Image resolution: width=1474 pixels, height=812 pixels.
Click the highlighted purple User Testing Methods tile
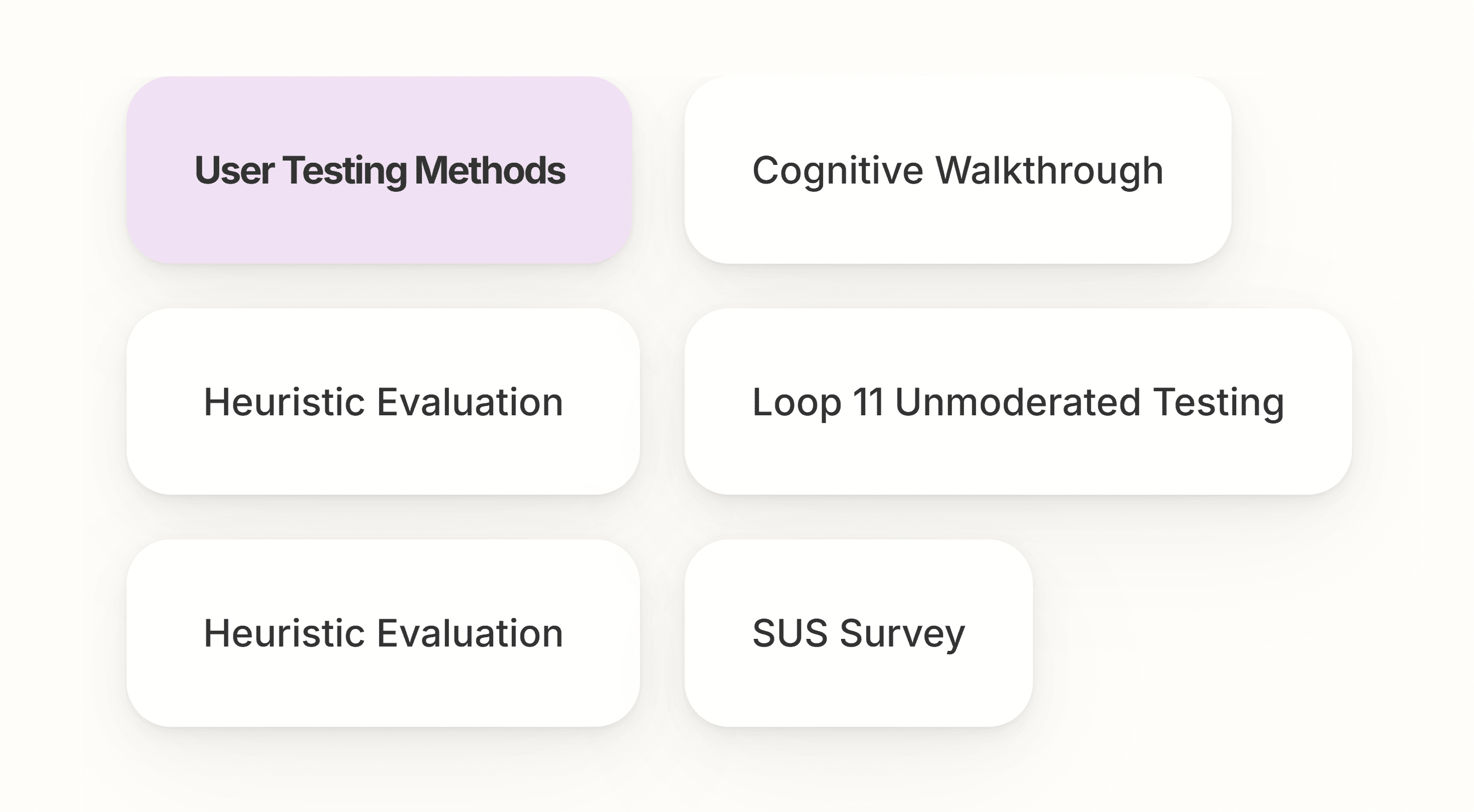tap(379, 170)
